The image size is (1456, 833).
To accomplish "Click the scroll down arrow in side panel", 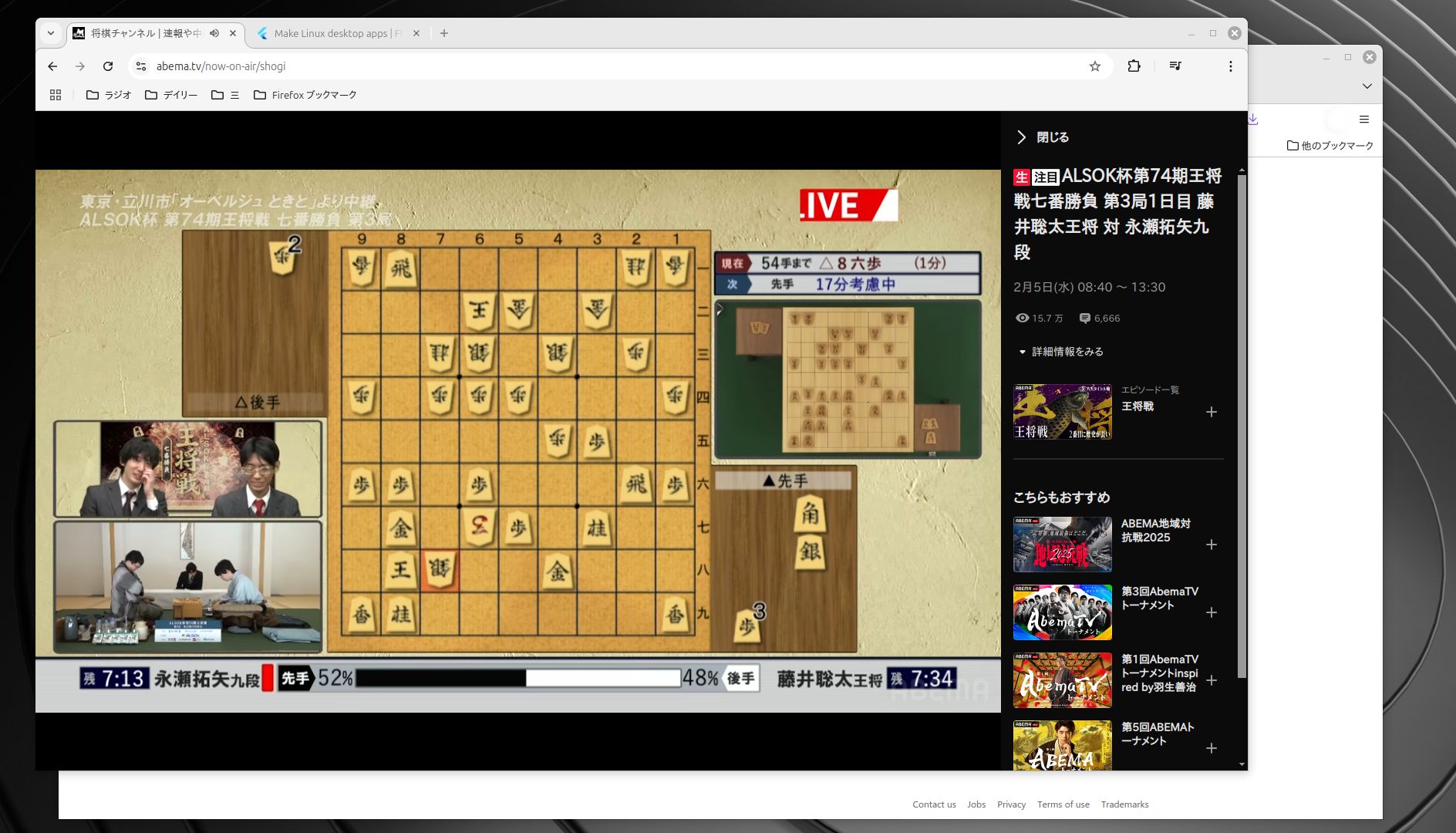I will [x=1242, y=764].
